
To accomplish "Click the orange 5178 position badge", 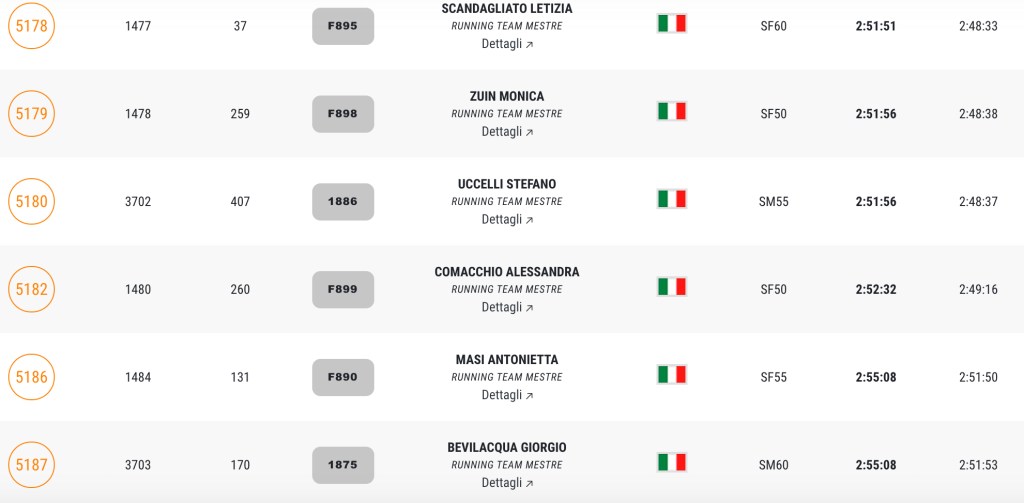I will (31, 26).
